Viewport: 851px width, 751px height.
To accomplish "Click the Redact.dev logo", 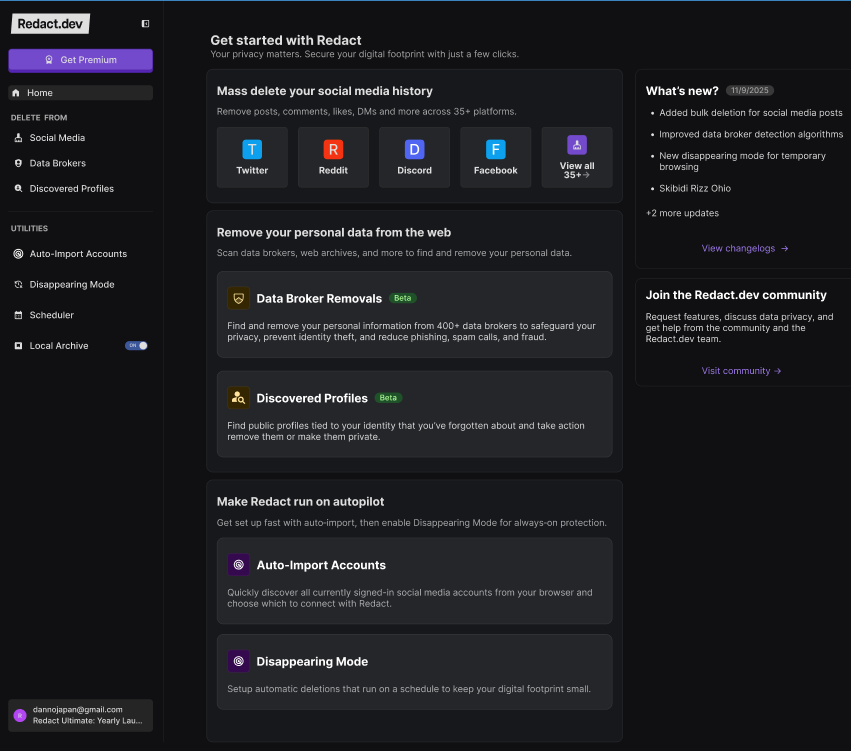I will click(50, 24).
